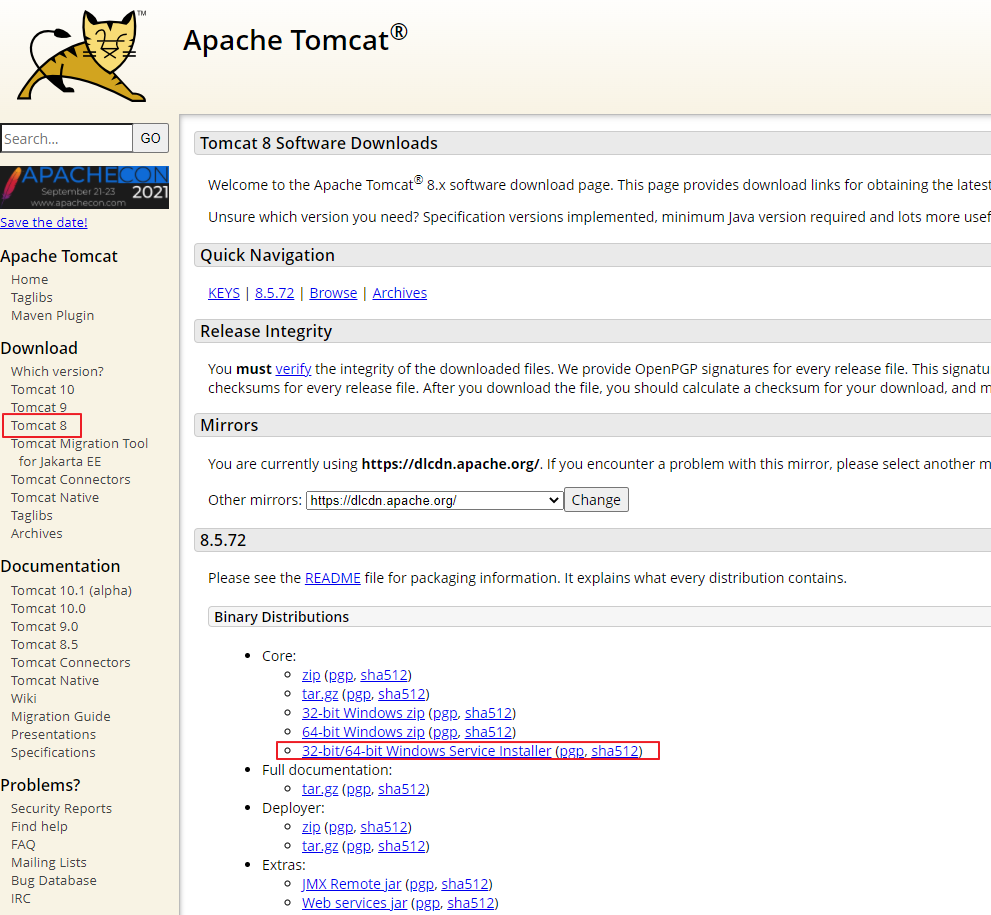
Task: Open sha512 for 32-bit Windows zip
Action: click(x=489, y=713)
